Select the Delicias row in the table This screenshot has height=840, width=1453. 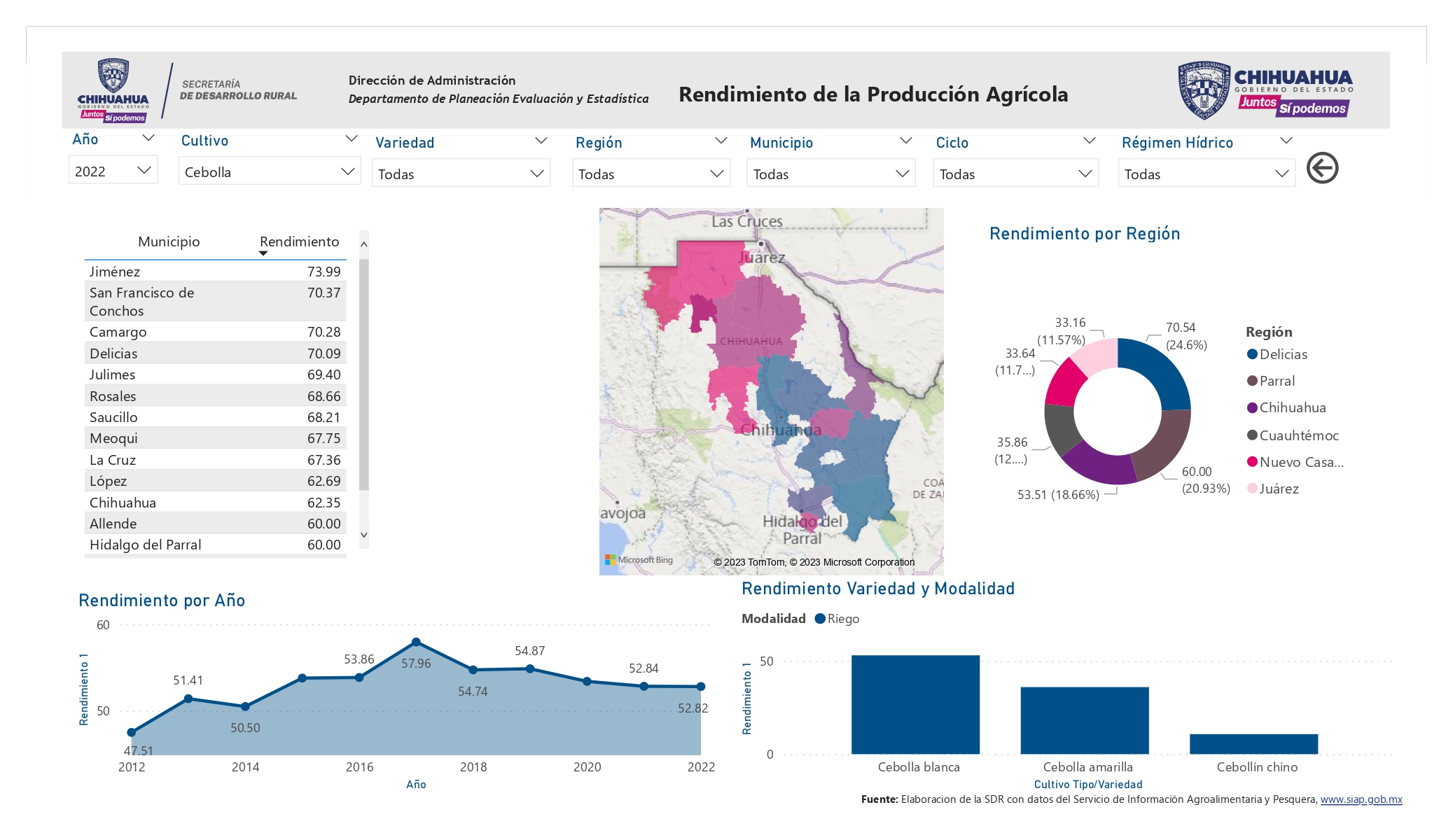click(x=215, y=353)
